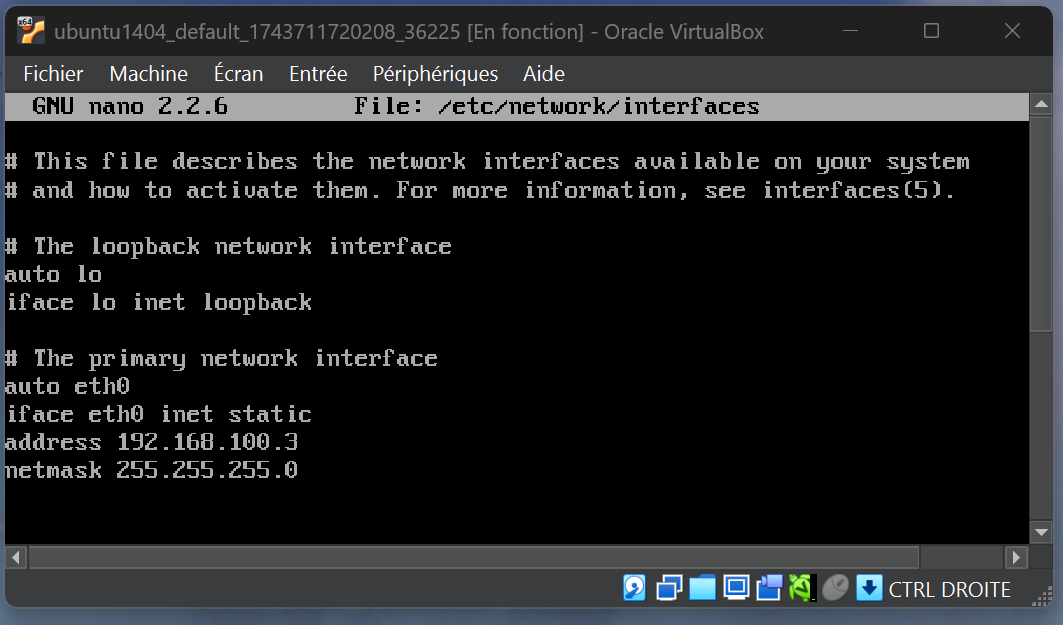The width and height of the screenshot is (1063, 625).
Task: Click the screen recording status icon
Action: pos(769,588)
